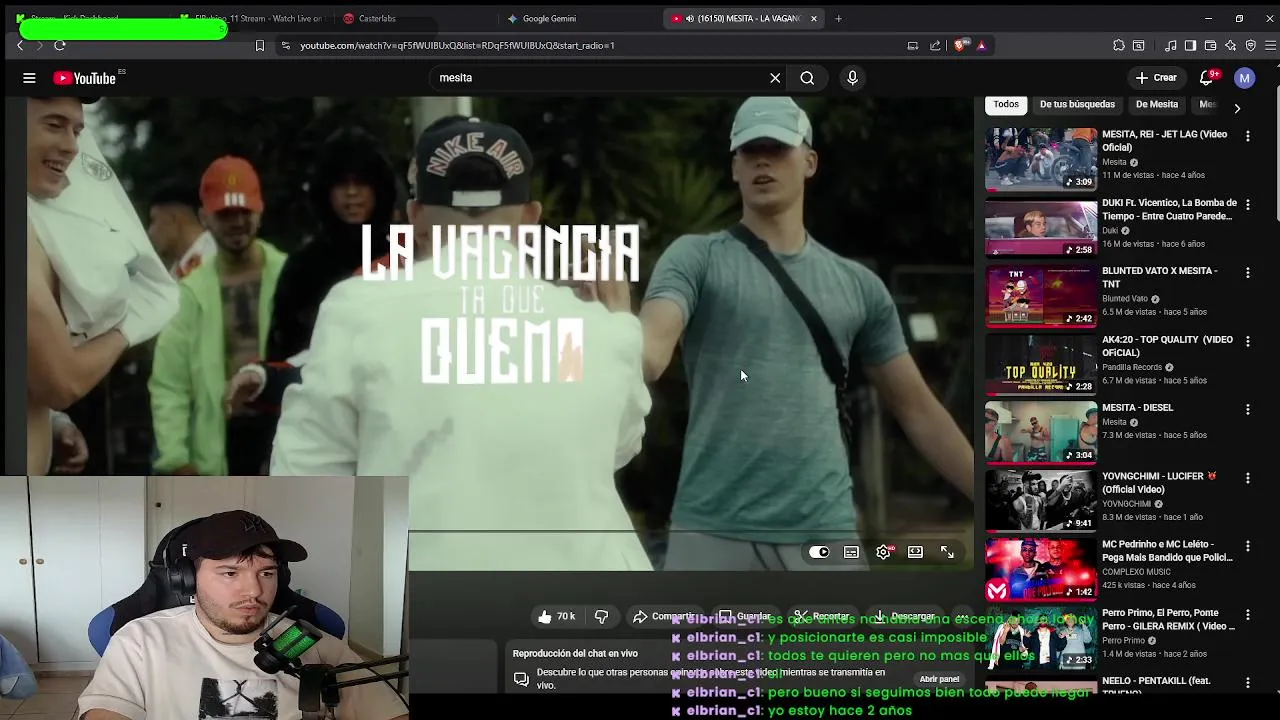This screenshot has width=1280, height=720.
Task: Go to YouTube home via logo
Action: click(85, 78)
